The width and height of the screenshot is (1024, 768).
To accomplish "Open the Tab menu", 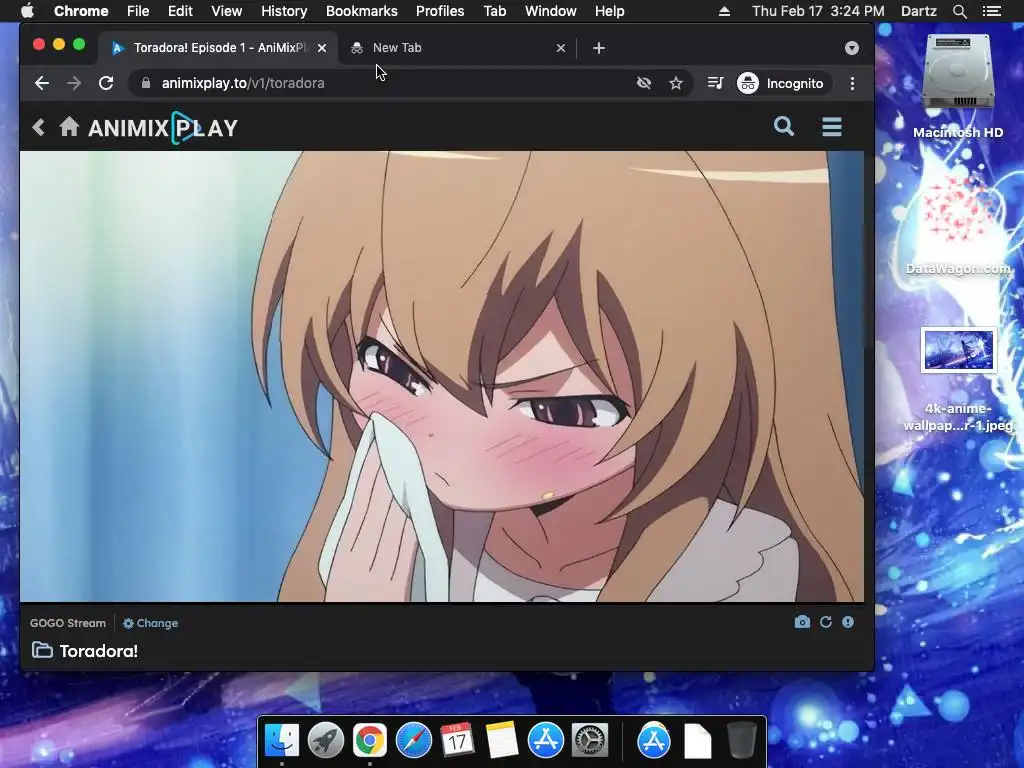I will pyautogui.click(x=495, y=11).
